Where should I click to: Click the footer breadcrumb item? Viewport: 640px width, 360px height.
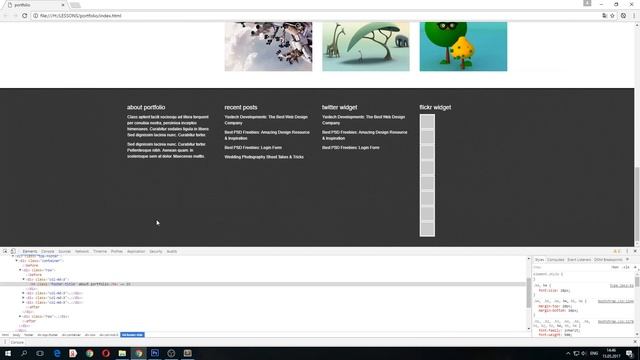pos(29,335)
